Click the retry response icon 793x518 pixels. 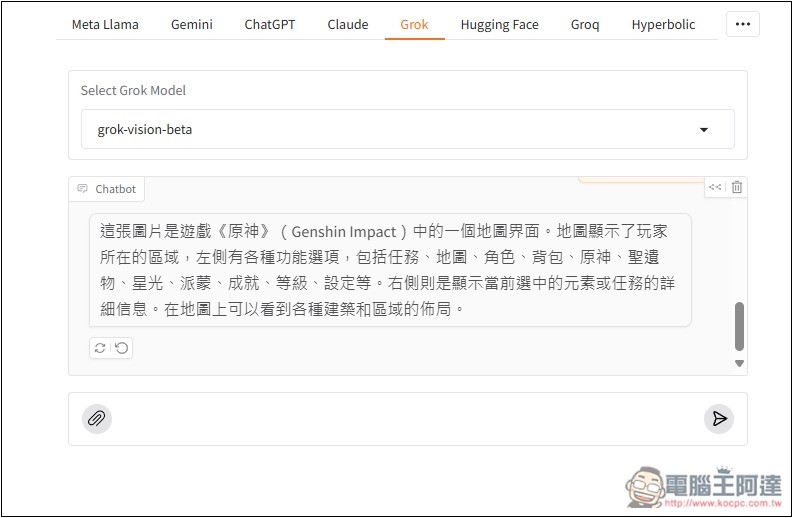[100, 348]
